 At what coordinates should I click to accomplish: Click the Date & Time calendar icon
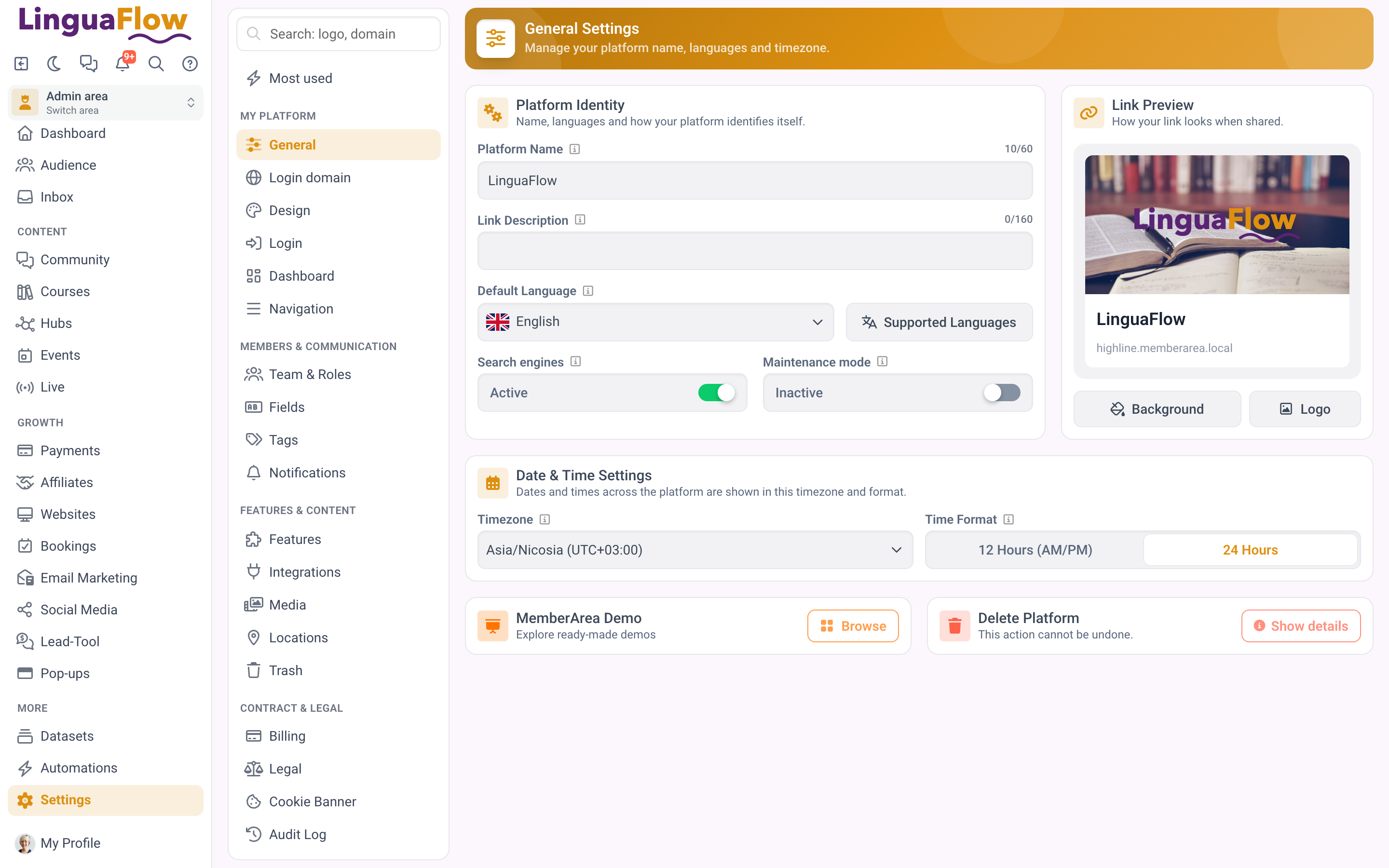492,483
